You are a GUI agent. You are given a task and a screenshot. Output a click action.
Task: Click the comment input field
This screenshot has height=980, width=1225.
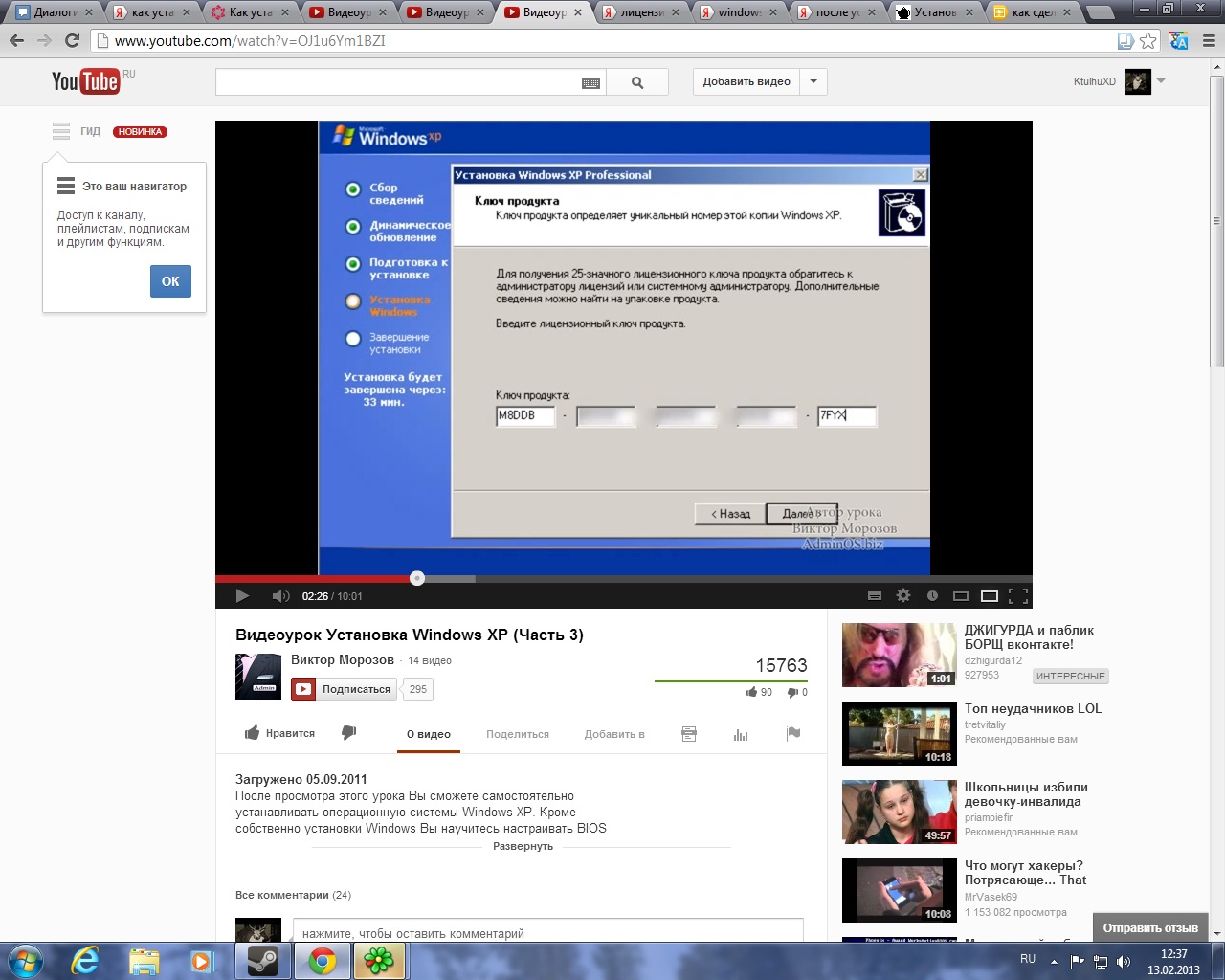[547, 932]
